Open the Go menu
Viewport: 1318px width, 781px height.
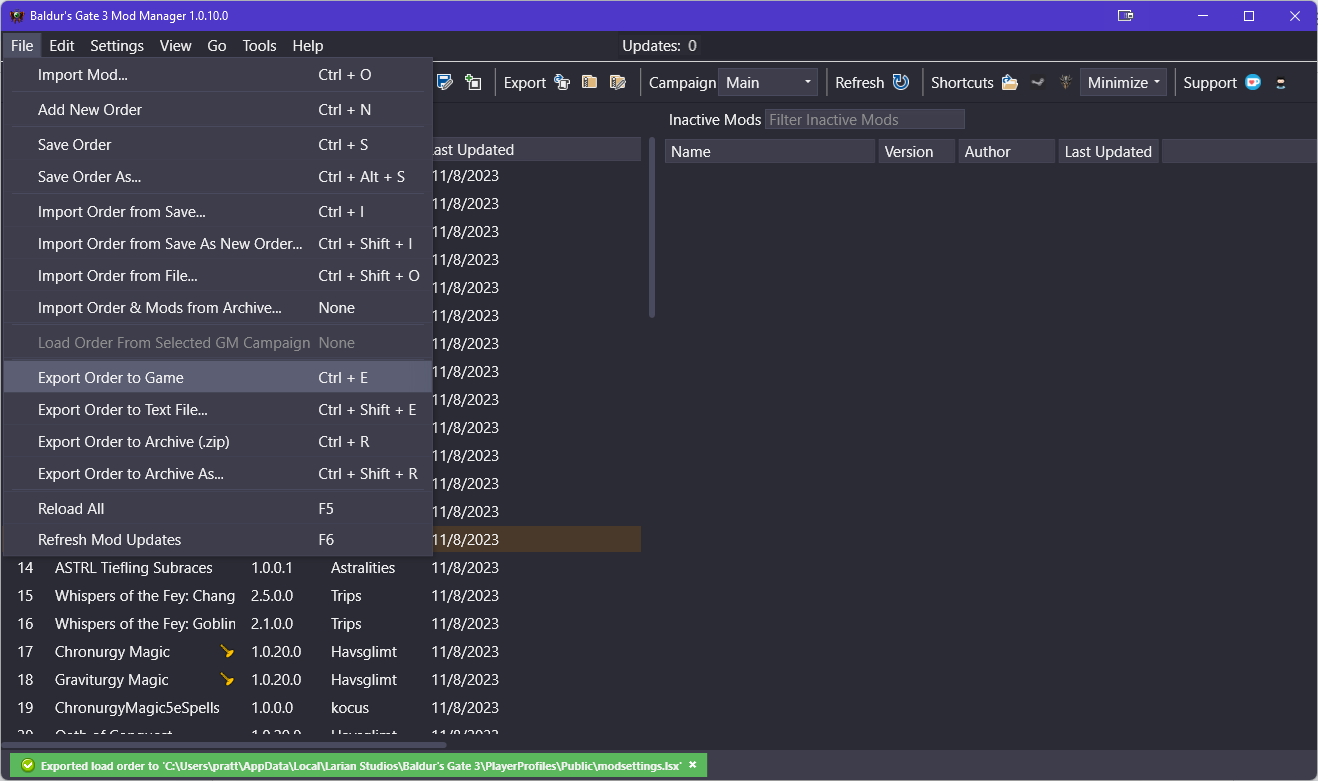pos(217,45)
